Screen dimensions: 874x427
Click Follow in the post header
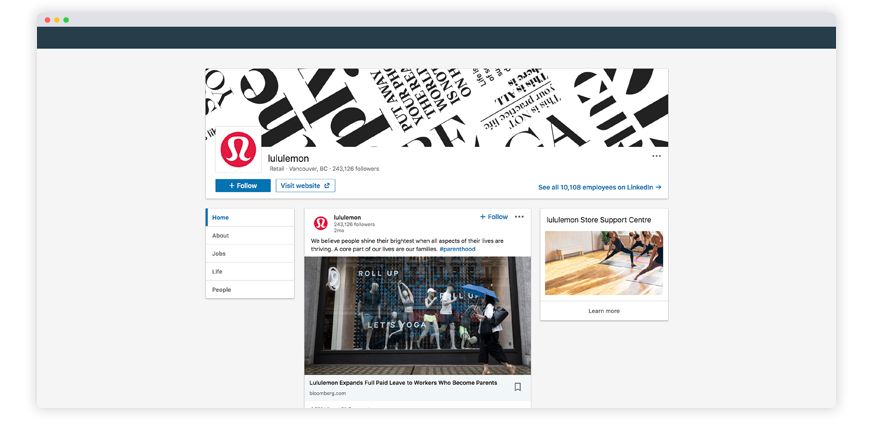(494, 217)
